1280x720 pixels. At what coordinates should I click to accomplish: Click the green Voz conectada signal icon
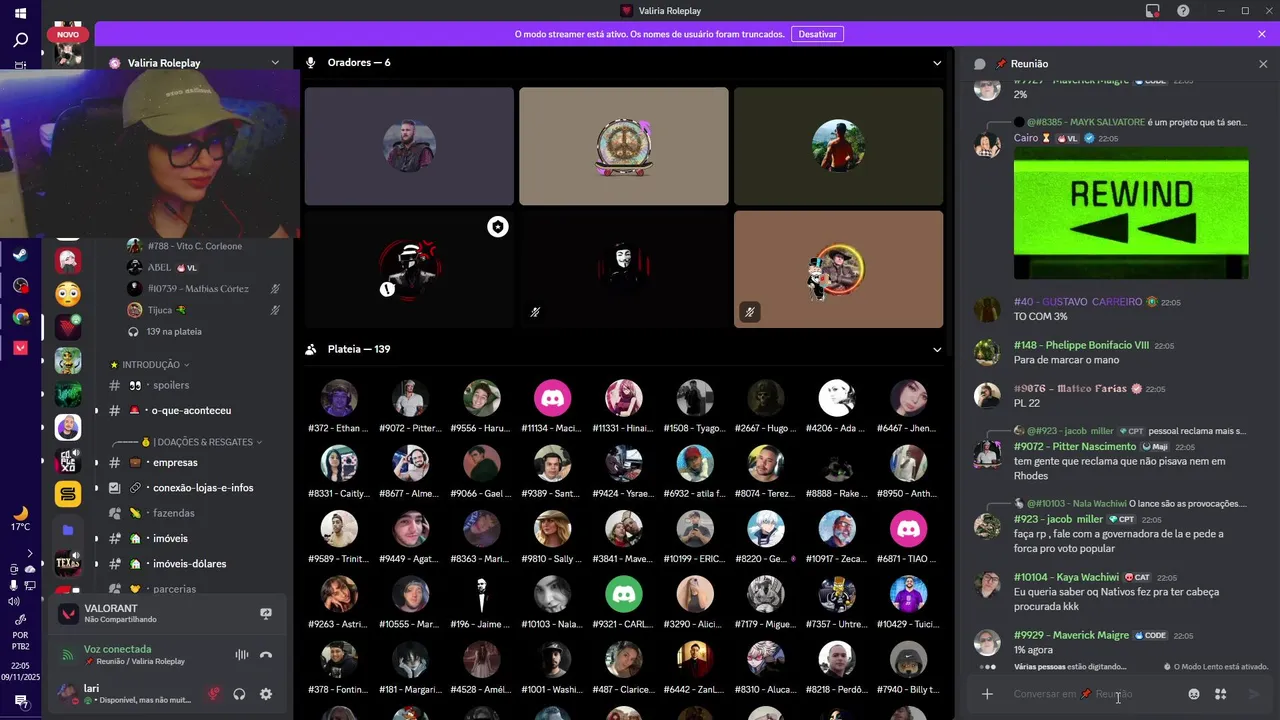point(68,655)
